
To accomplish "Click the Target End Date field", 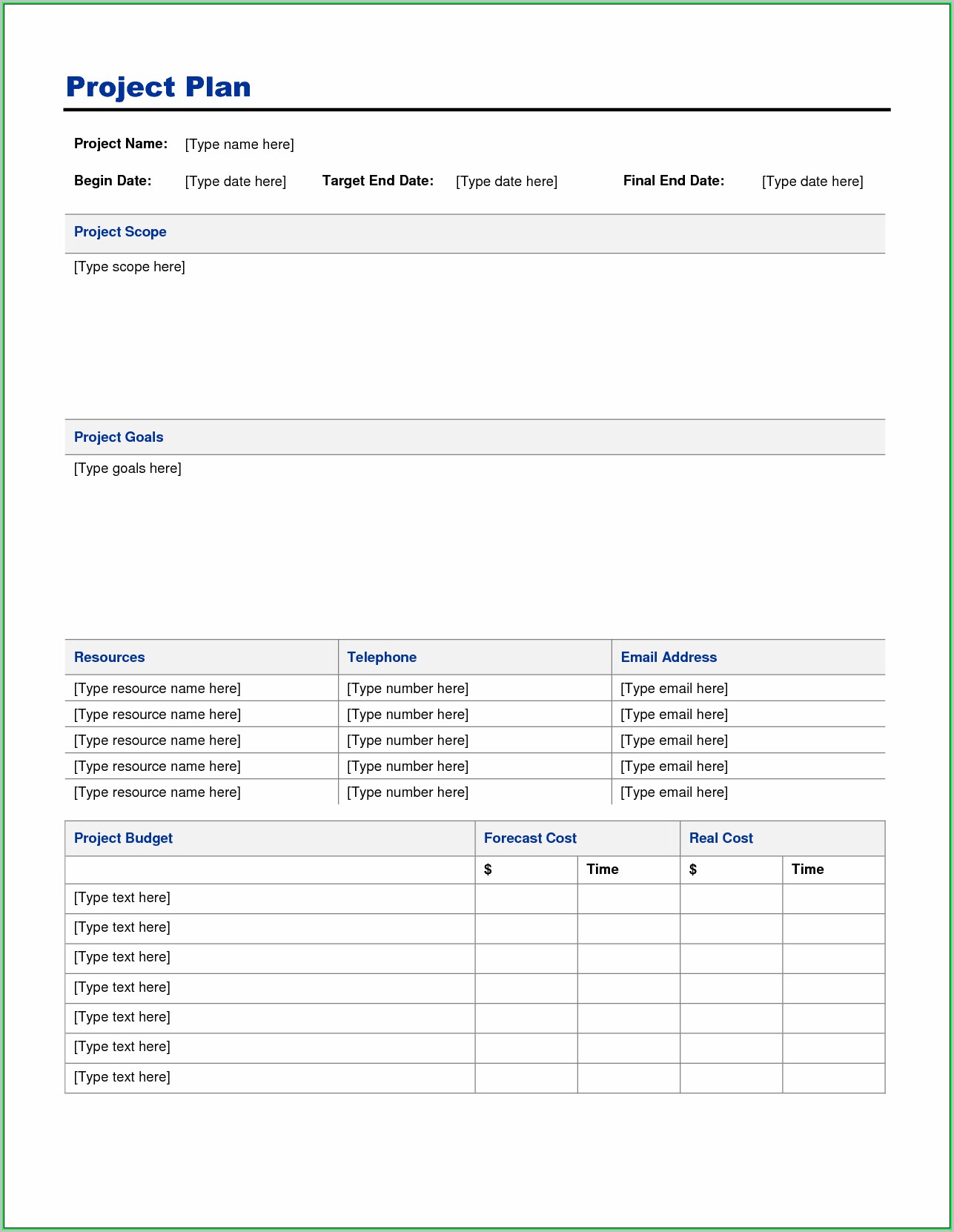I will pyautogui.click(x=506, y=182).
